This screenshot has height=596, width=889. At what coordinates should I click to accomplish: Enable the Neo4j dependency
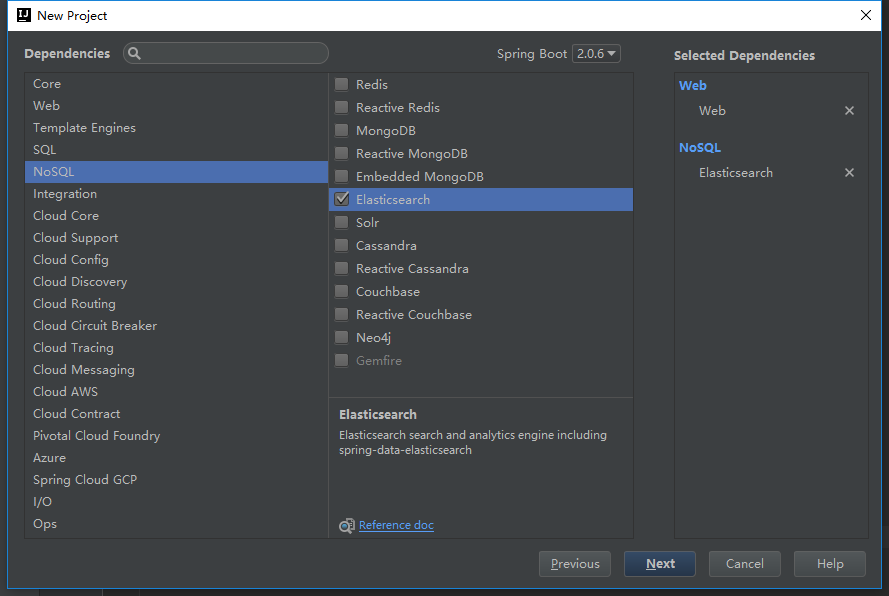point(341,337)
